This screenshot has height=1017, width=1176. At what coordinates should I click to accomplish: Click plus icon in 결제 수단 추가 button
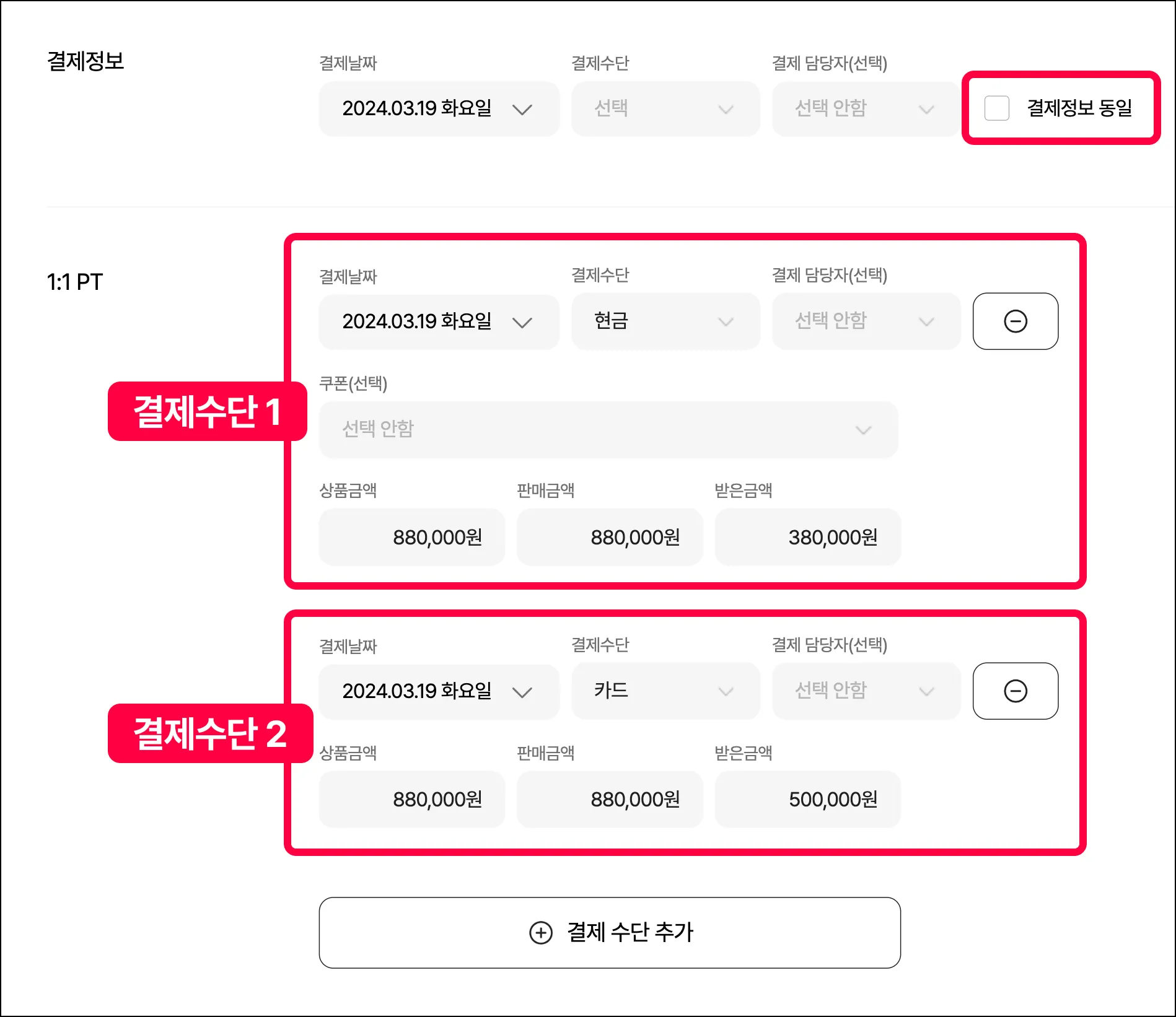click(540, 932)
